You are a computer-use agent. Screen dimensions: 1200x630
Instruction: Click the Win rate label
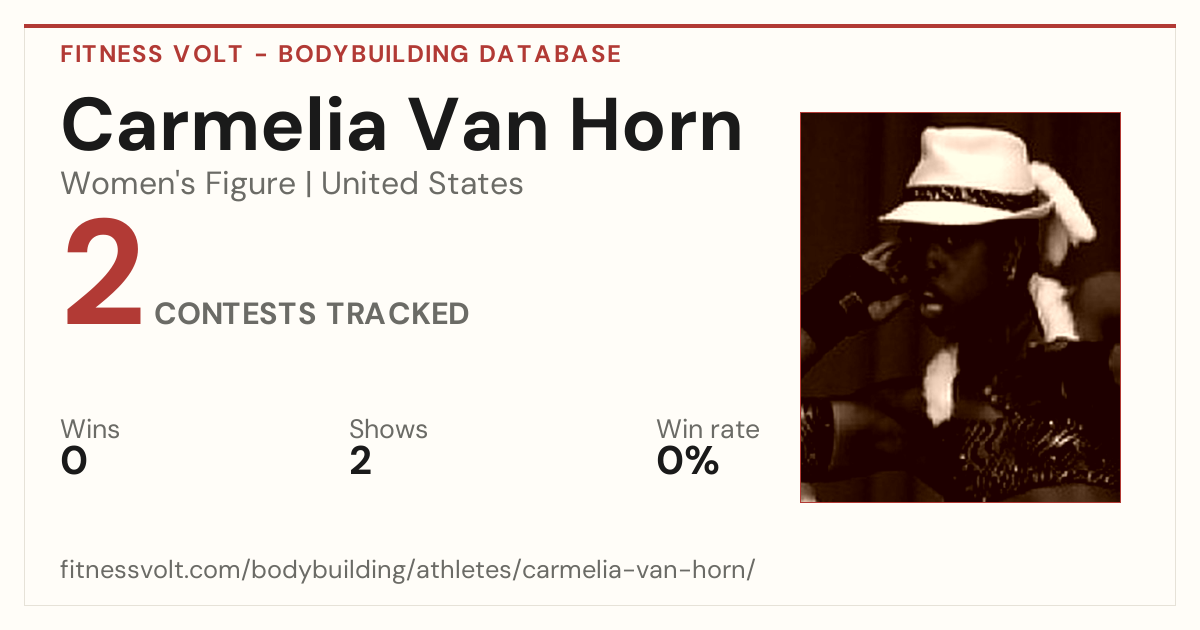(707, 430)
